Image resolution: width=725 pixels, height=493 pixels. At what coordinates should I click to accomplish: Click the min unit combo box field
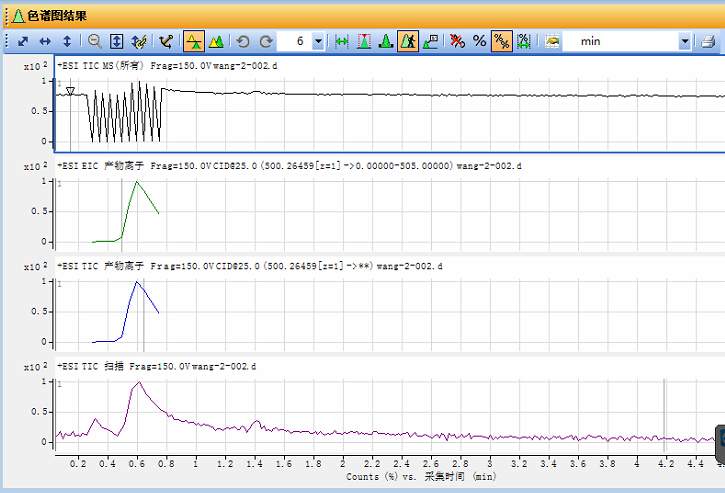click(x=620, y=41)
